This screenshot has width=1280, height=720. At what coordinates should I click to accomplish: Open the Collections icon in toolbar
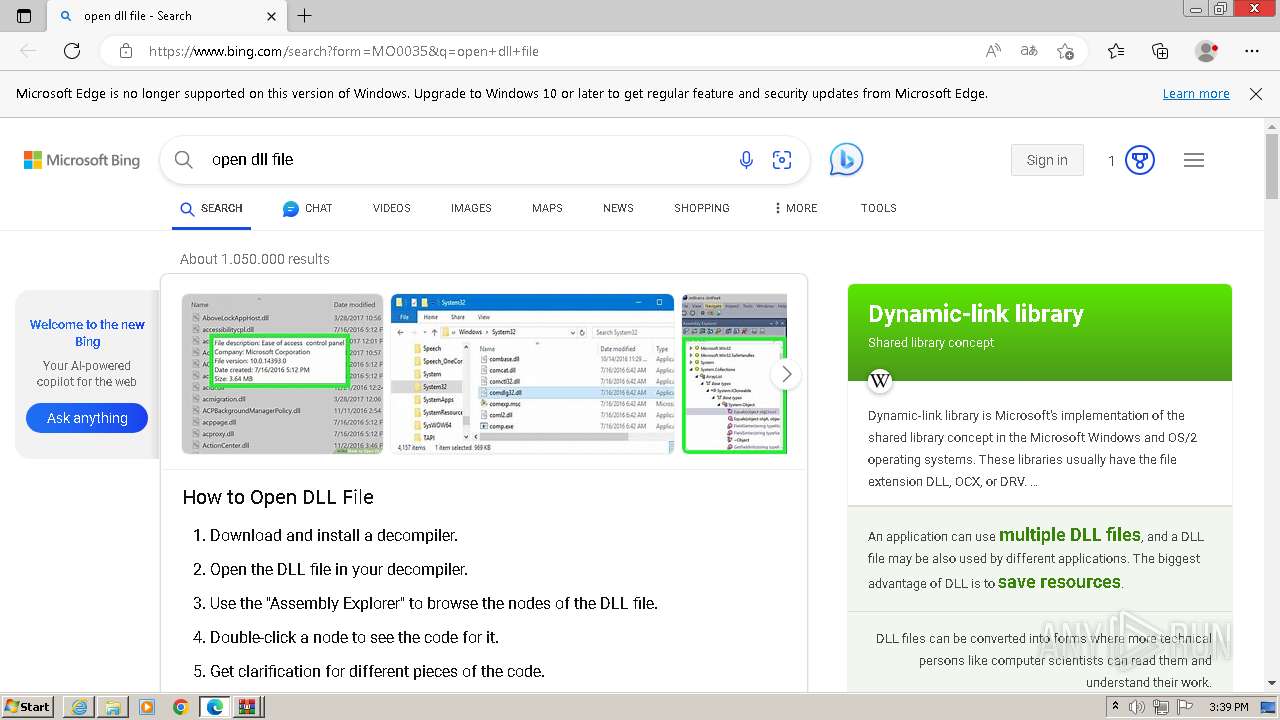(x=1160, y=51)
